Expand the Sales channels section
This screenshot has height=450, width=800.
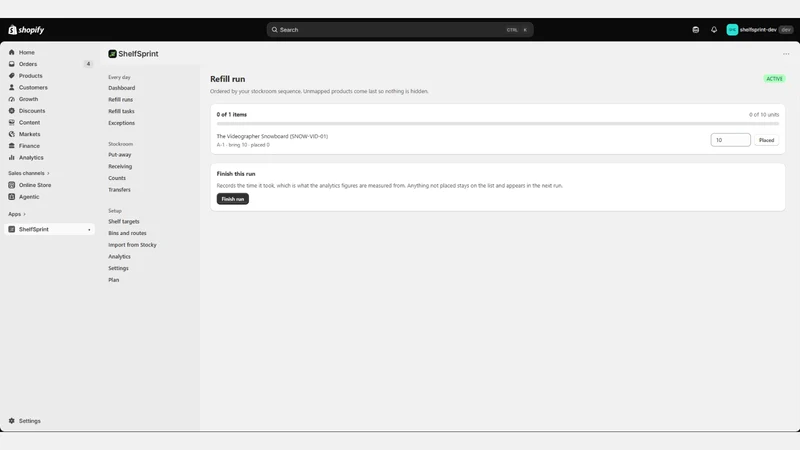pyautogui.click(x=29, y=173)
